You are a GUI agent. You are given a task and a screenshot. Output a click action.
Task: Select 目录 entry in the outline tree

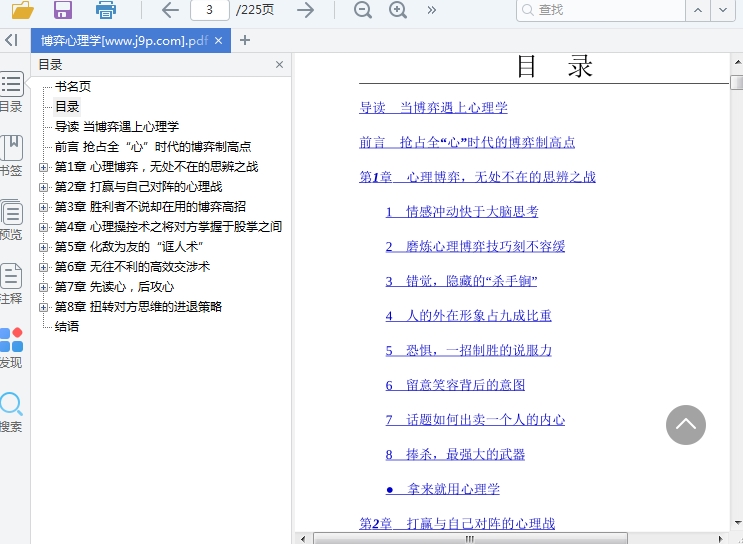pos(67,107)
